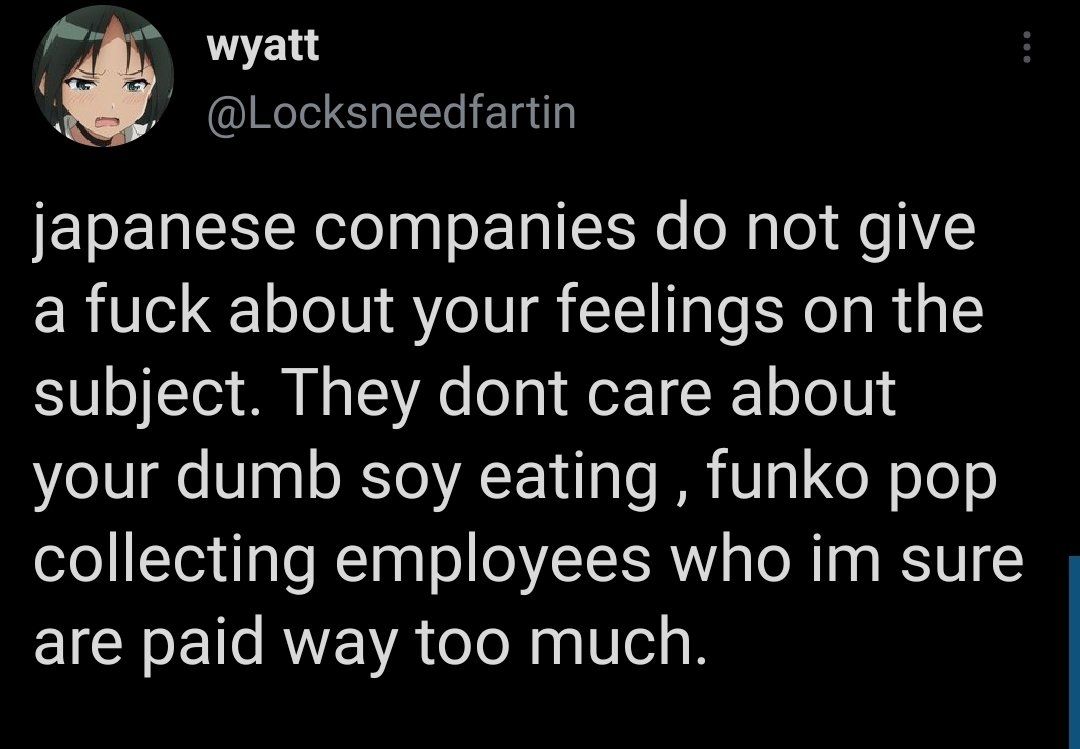Click the word "employees" in the tweet
Viewport: 1080px width, 749px height.
pos(493,562)
